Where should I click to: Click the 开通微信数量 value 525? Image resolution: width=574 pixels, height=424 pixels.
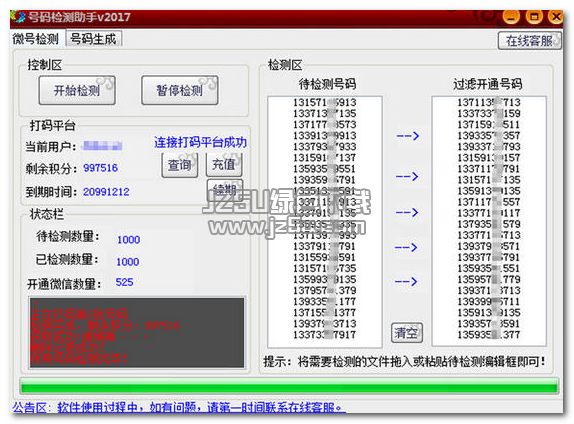tap(124, 282)
